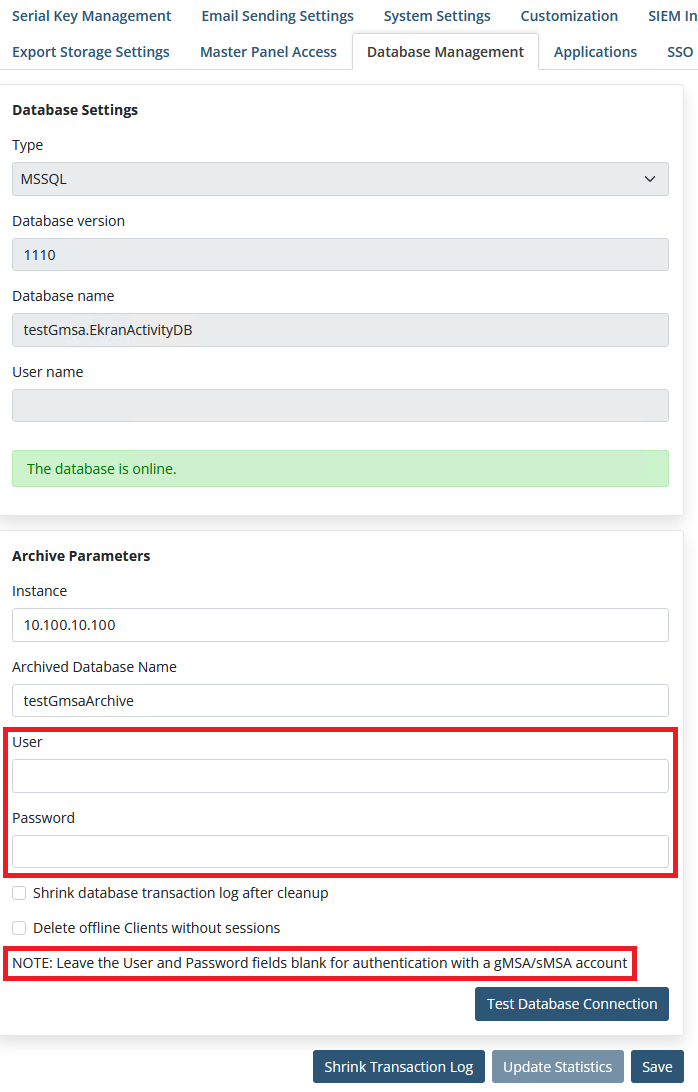Save the database settings
This screenshot has width=698, height=1092.
[657, 1067]
